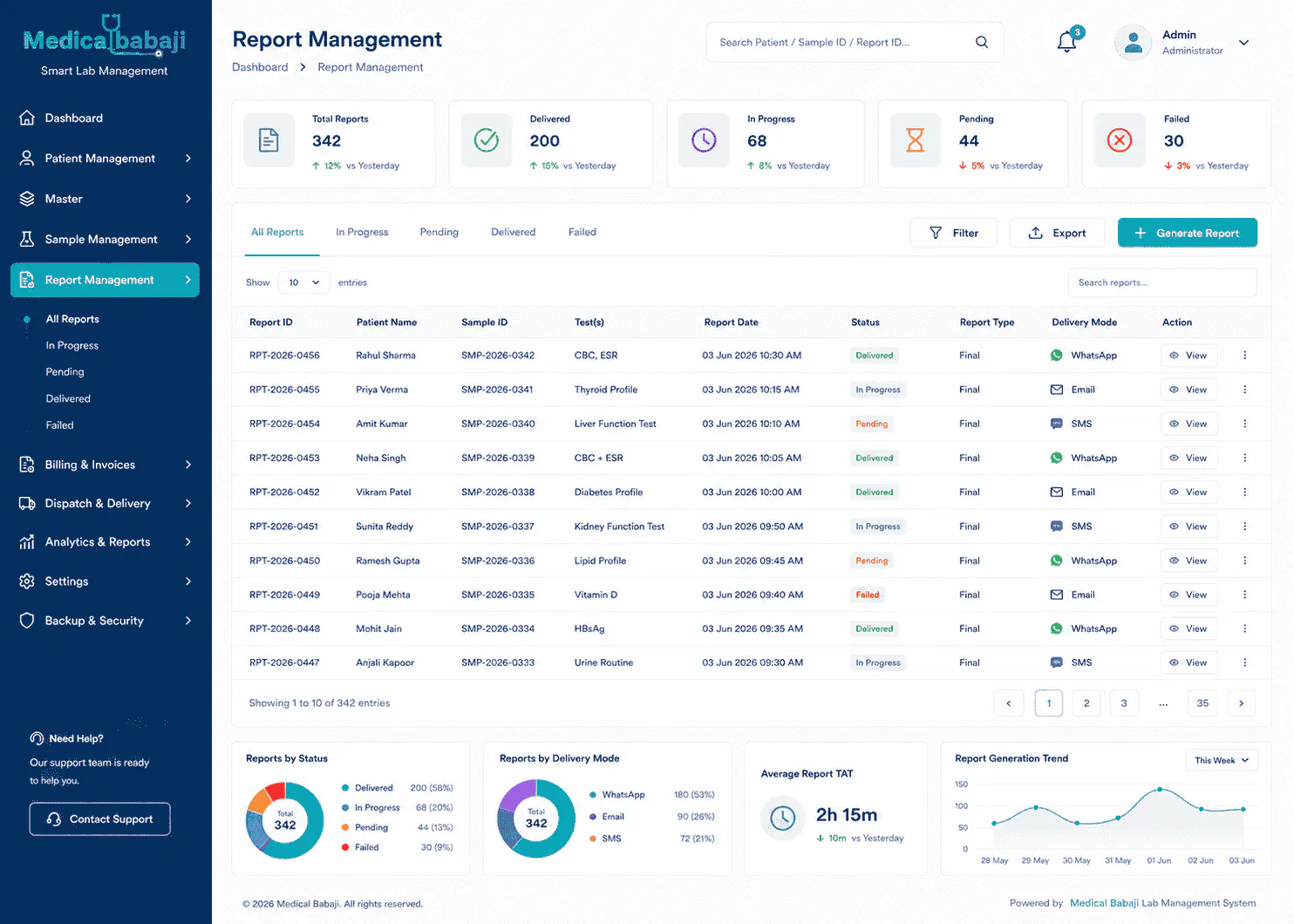The height and width of the screenshot is (924, 1294).
Task: Click Reports by Delivery Mode donut chart
Action: 536,818
